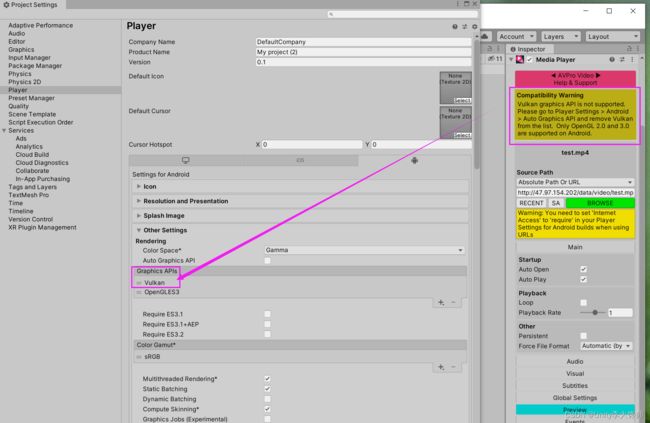
Task: Toggle Static Batching checkbox
Action: pos(267,389)
